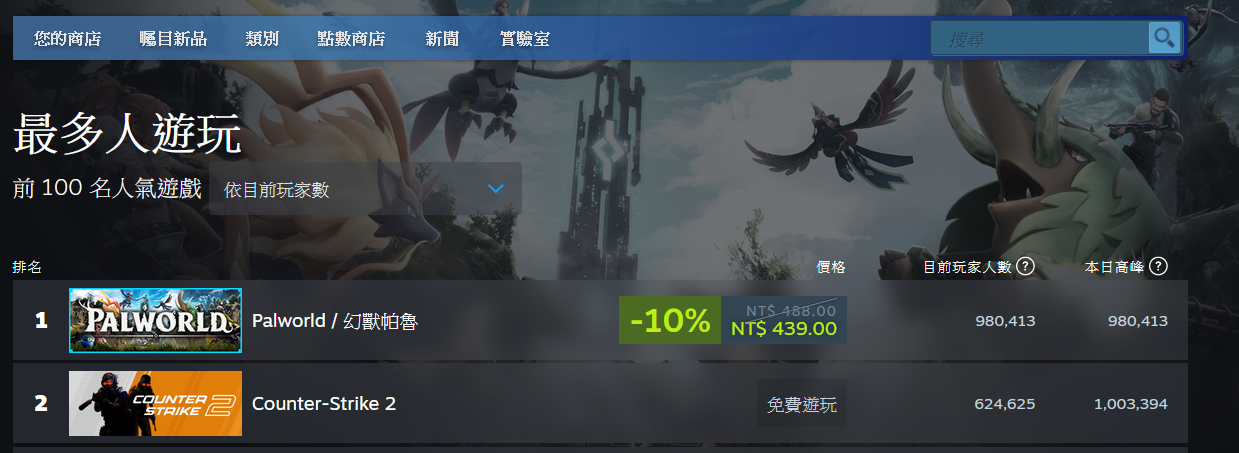Click help icon beside 目前玩家人數
Viewport: 1239px width, 453px height.
tap(1025, 267)
